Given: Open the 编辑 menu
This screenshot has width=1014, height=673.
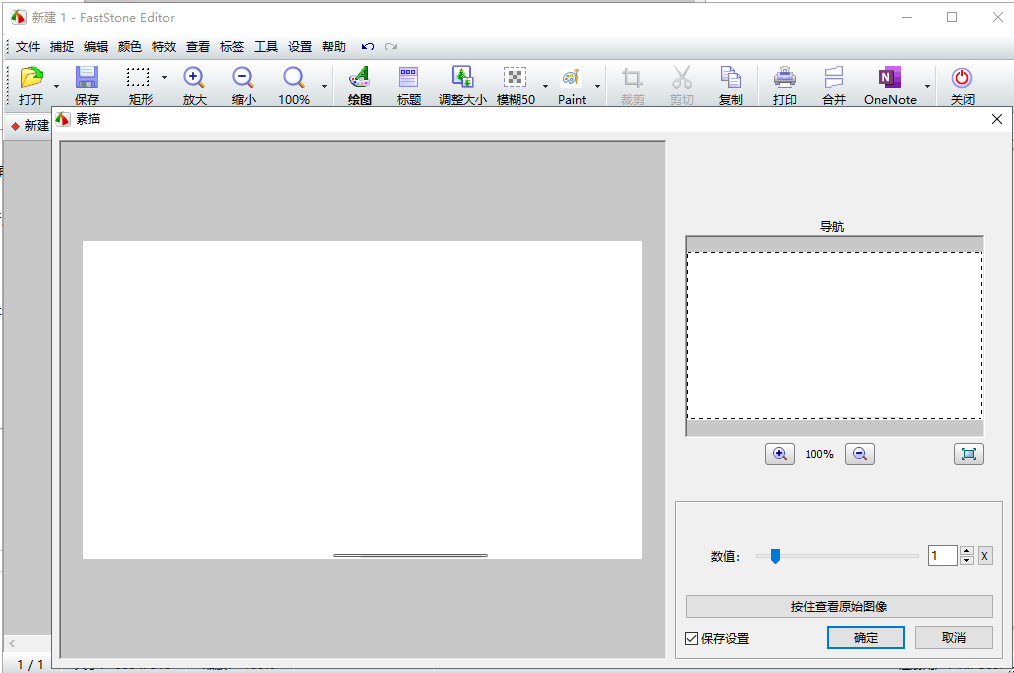Looking at the screenshot, I should click(x=96, y=47).
